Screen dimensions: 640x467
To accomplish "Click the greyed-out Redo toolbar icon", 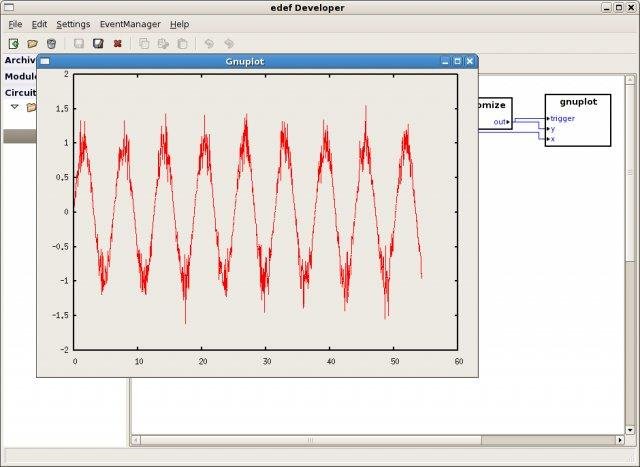I will (x=229, y=43).
